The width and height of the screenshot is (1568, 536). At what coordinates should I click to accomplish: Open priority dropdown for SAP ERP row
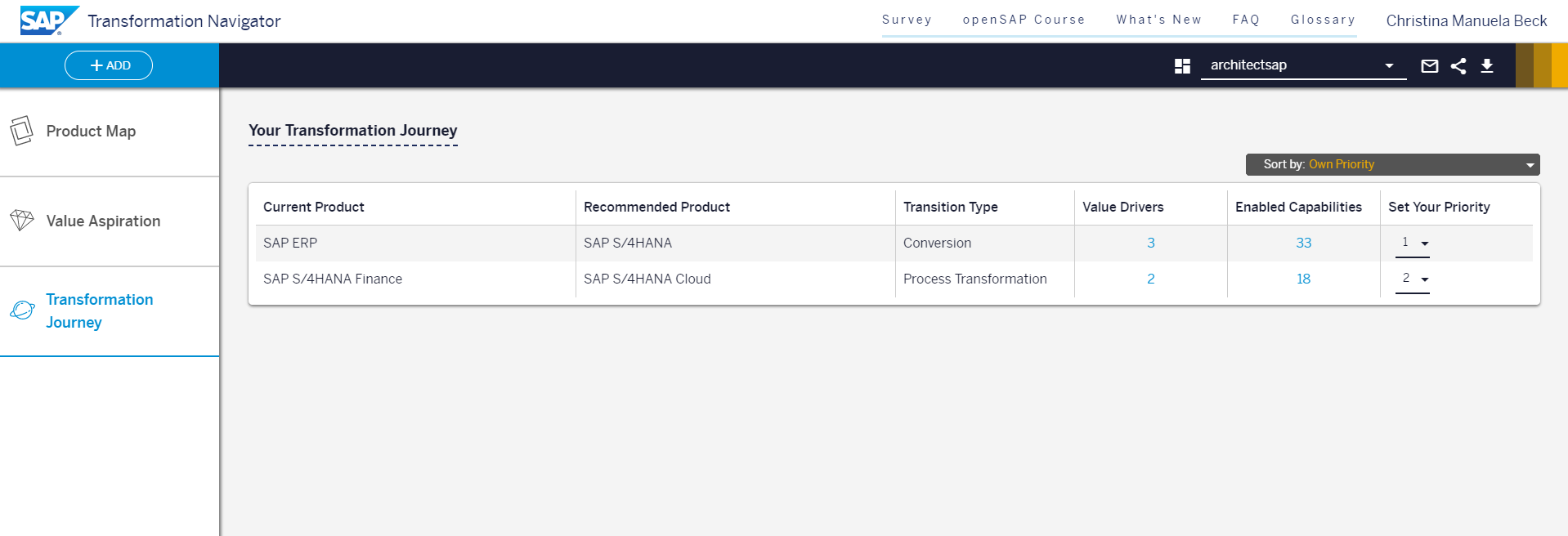tap(1413, 243)
